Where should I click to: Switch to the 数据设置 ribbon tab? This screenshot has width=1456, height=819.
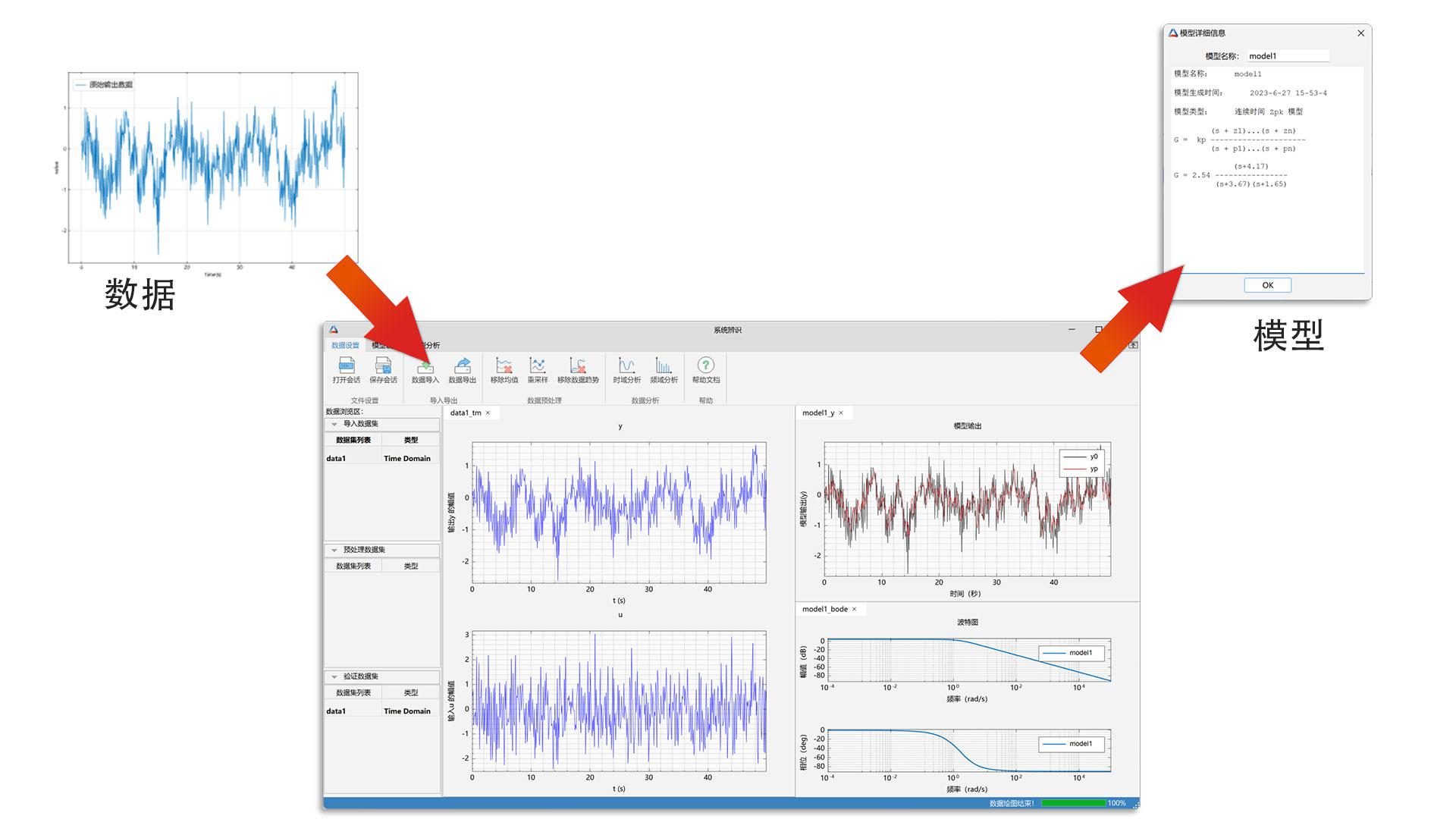tap(345, 345)
